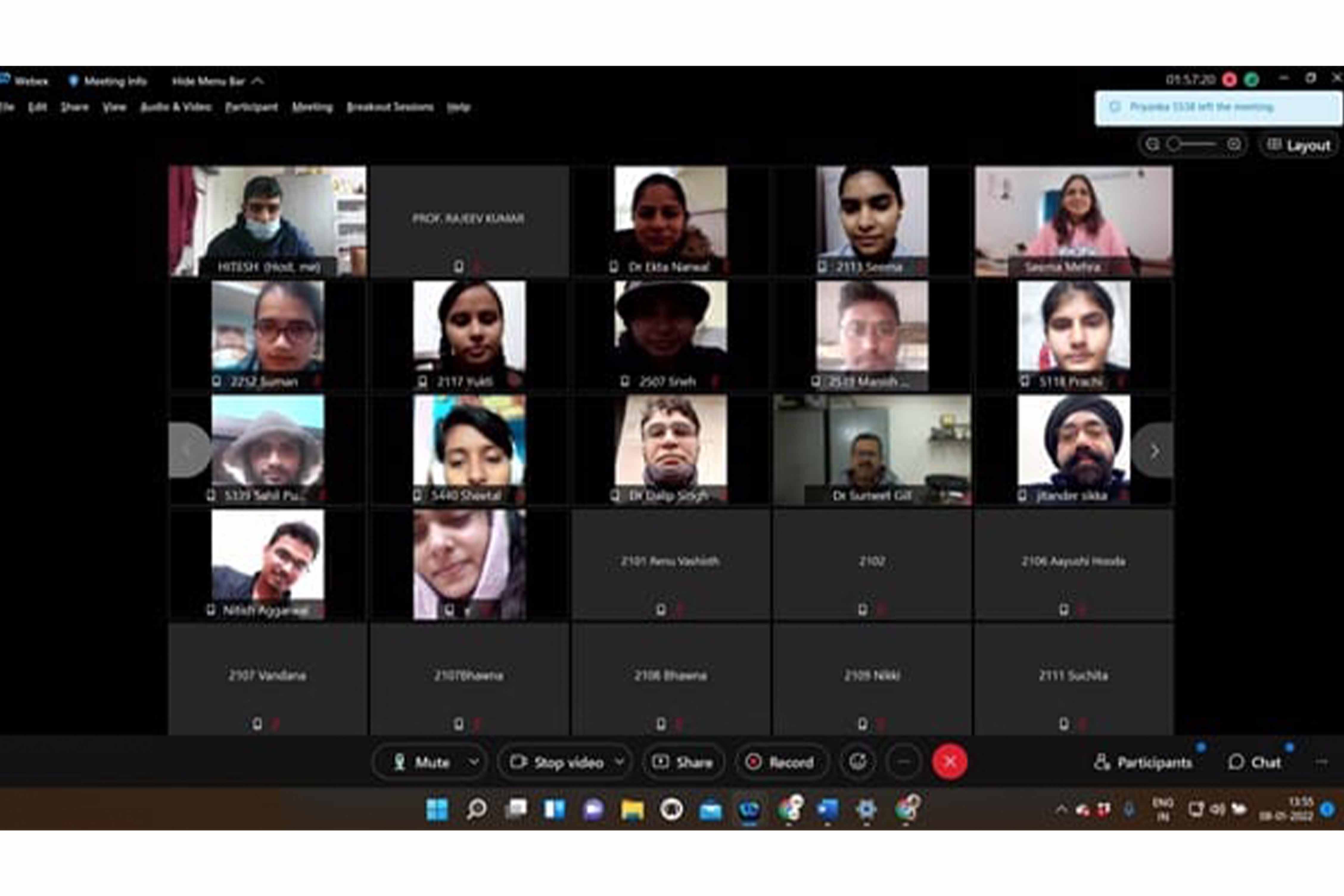Open more options ellipsis in control bar

(903, 762)
